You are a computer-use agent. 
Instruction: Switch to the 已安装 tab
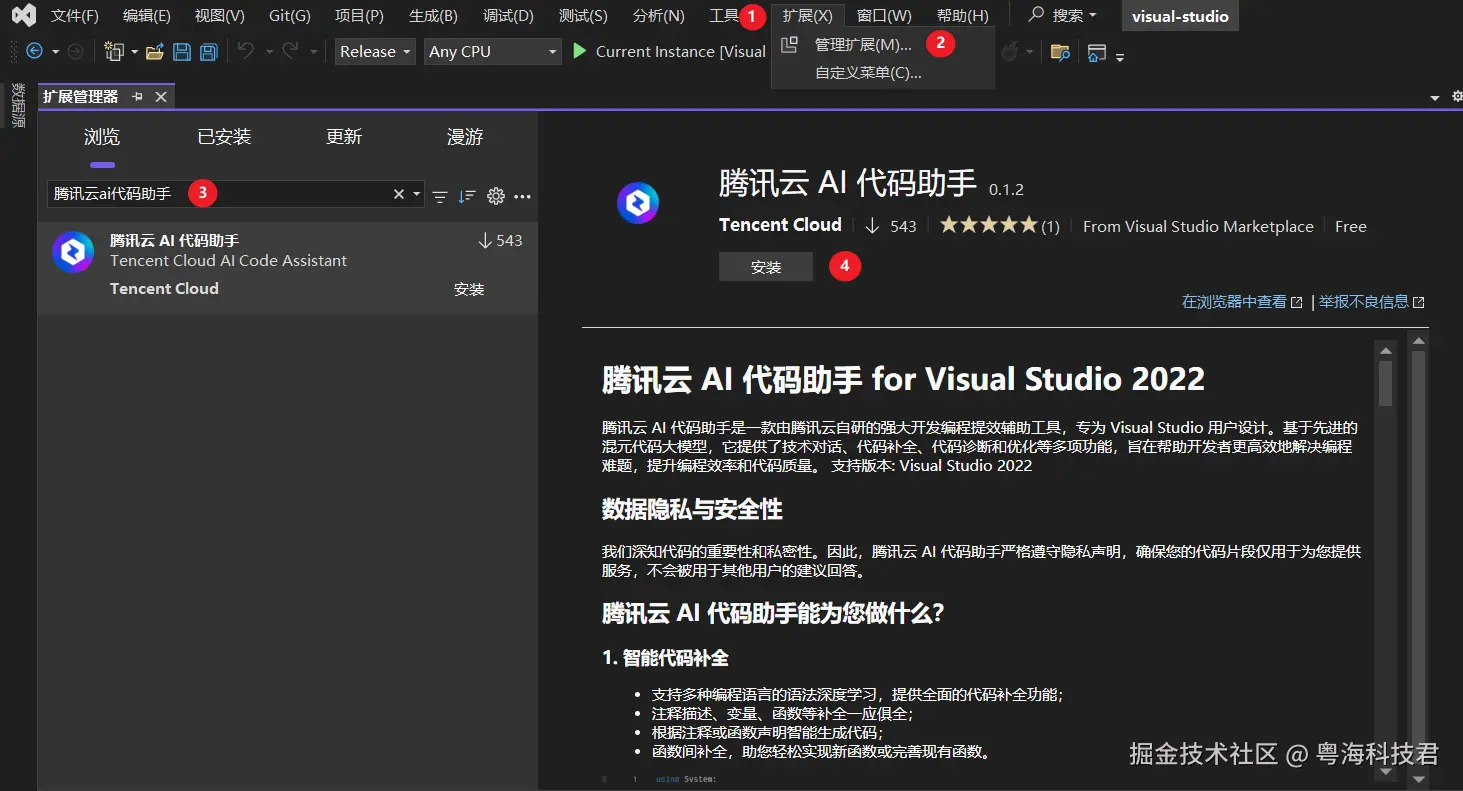224,137
